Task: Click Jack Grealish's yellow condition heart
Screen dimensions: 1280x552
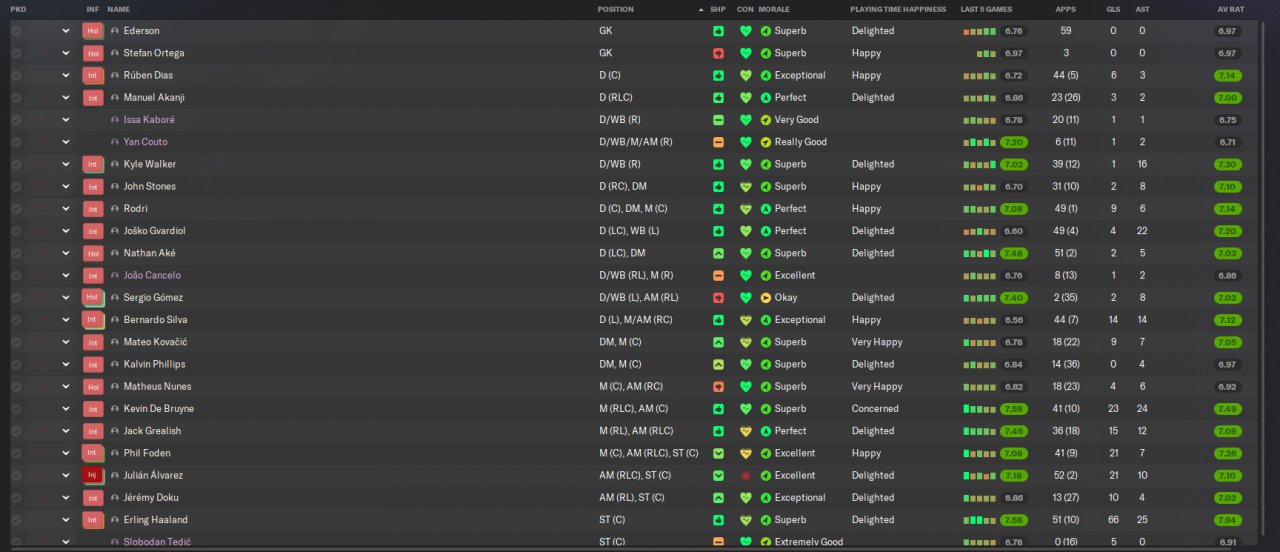Action: [x=745, y=431]
